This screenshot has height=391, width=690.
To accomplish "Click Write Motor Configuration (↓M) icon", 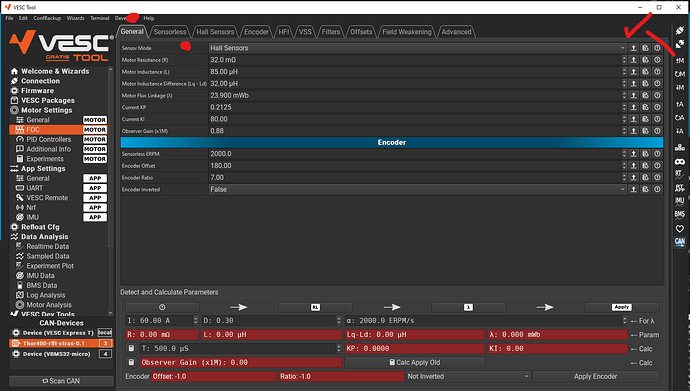I will pos(680,88).
